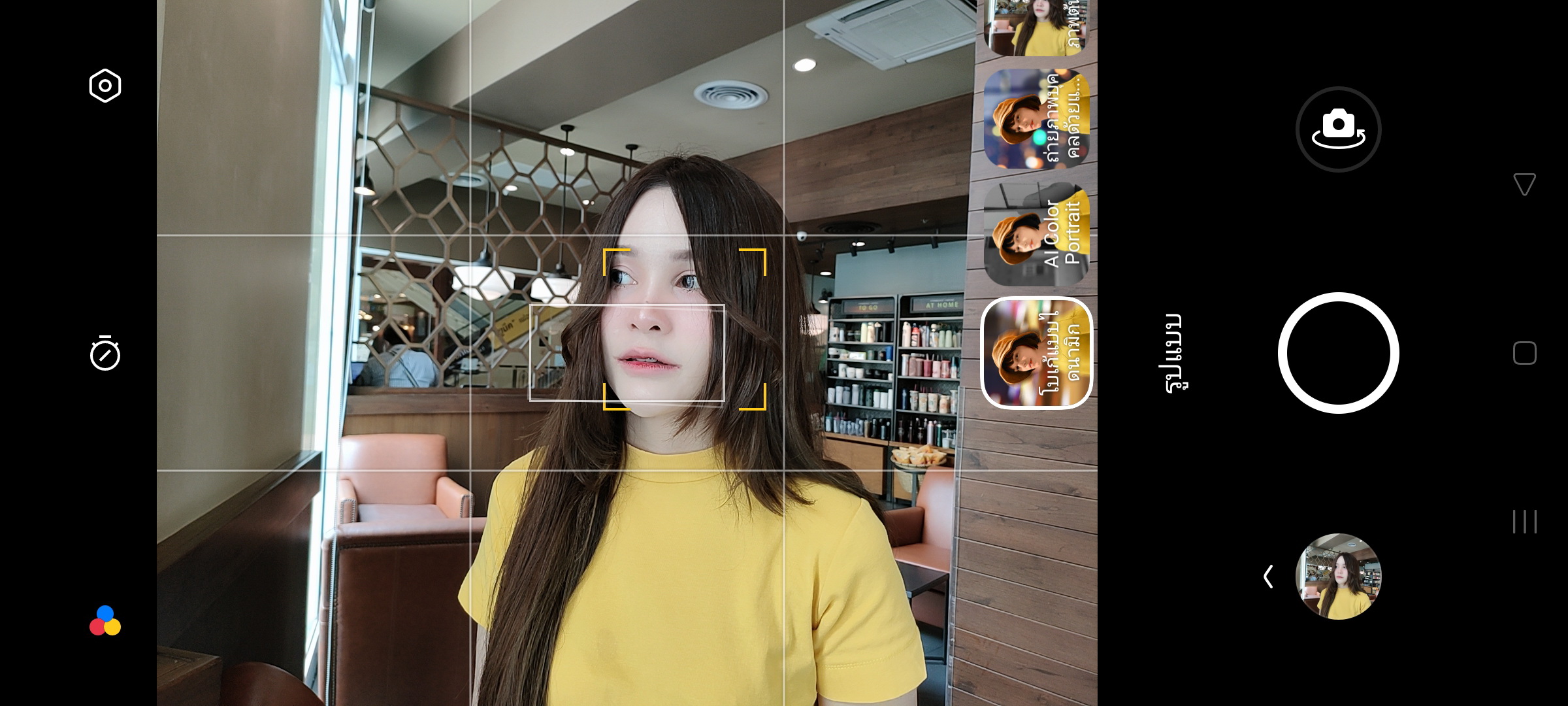This screenshot has width=1568, height=706.
Task: Open the last photo gallery thumbnail
Action: coord(1338,577)
